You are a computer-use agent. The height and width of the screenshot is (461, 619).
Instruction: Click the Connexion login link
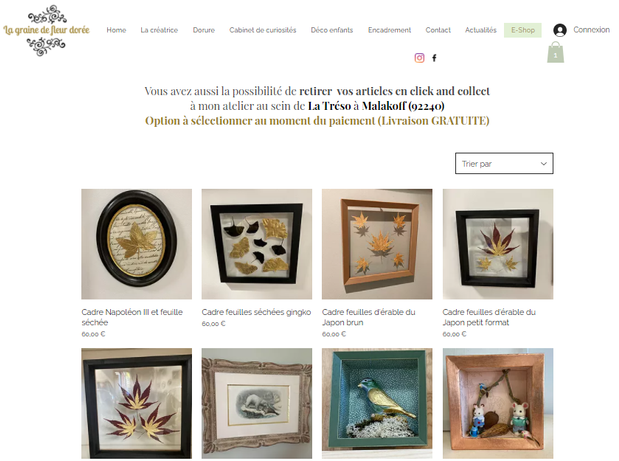click(x=591, y=30)
